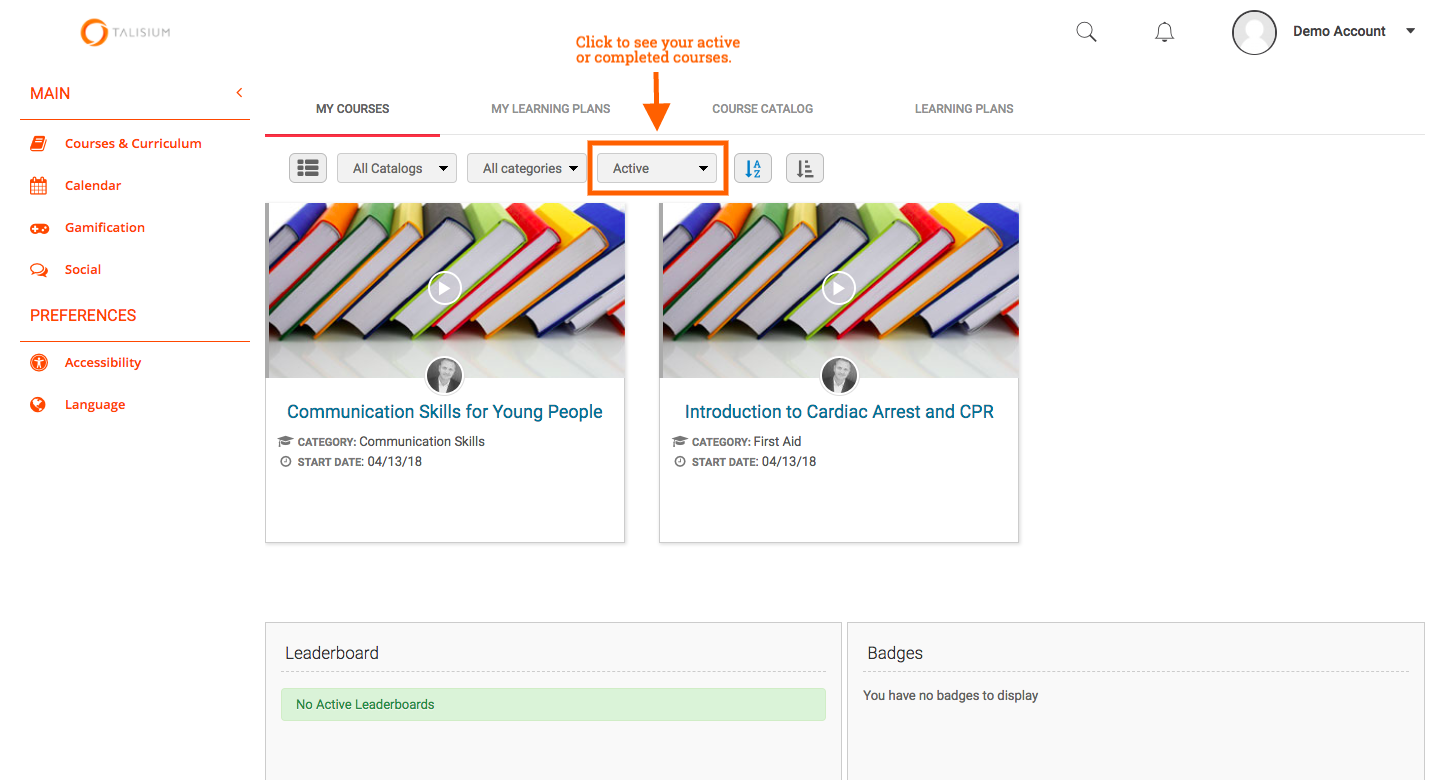This screenshot has height=780, width=1440.
Task: Click the graduation cap icon on Communication card
Action: coord(285,441)
